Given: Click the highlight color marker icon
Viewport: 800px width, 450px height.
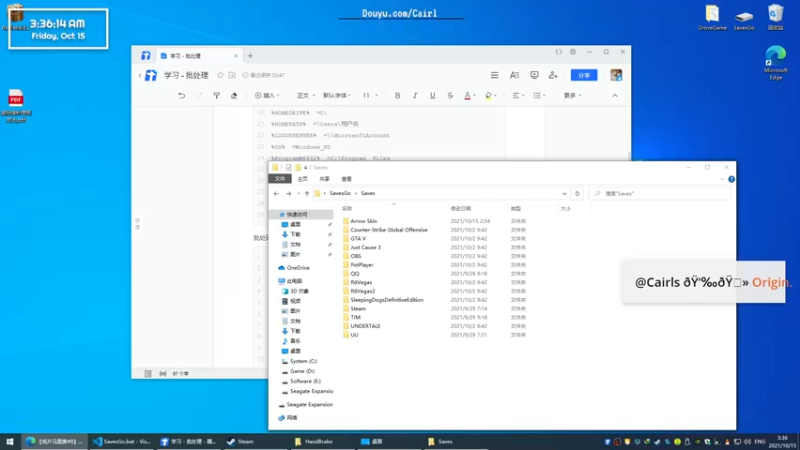Looking at the screenshot, I should (x=488, y=95).
